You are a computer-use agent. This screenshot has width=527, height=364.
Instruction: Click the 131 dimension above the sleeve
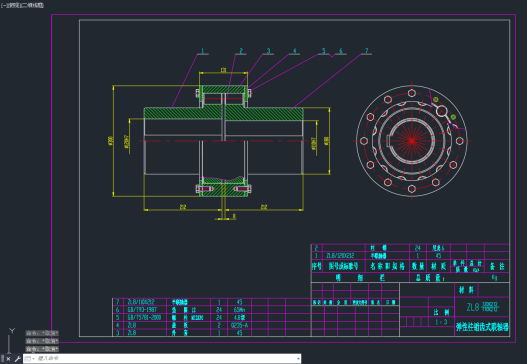coord(223,70)
